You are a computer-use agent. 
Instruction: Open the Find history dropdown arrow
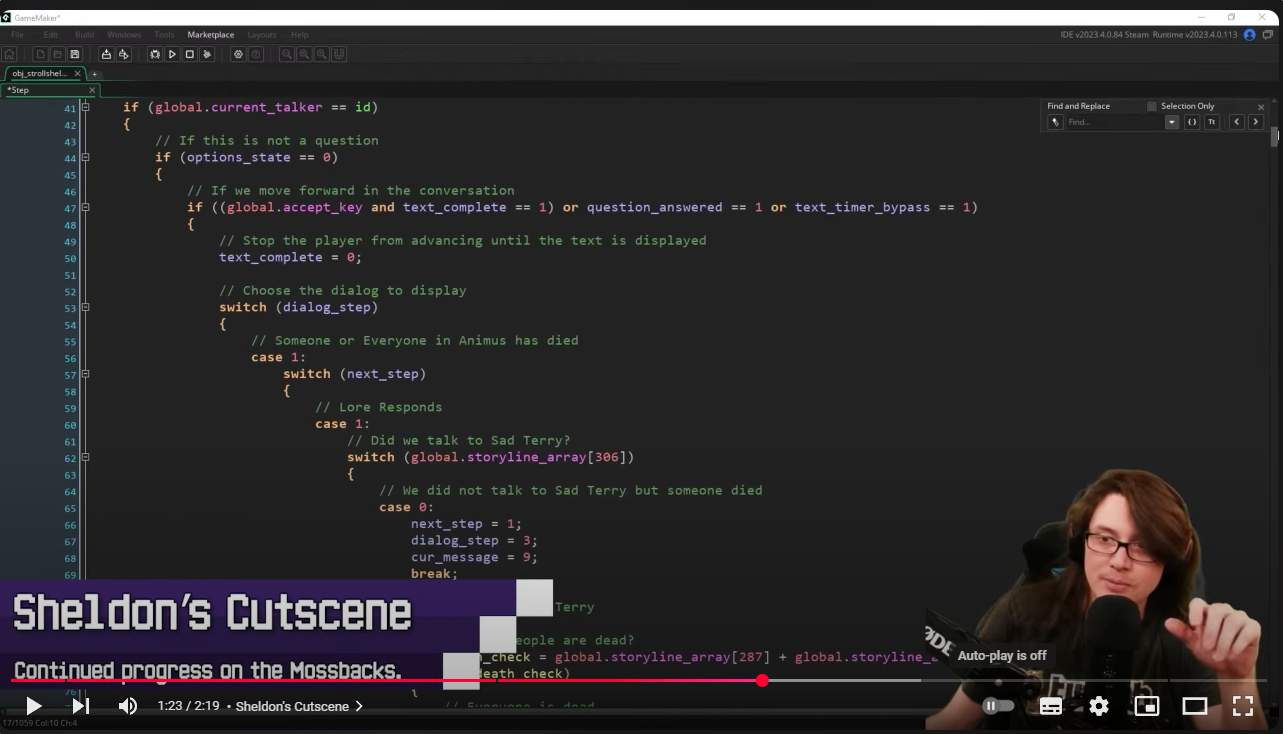1172,122
